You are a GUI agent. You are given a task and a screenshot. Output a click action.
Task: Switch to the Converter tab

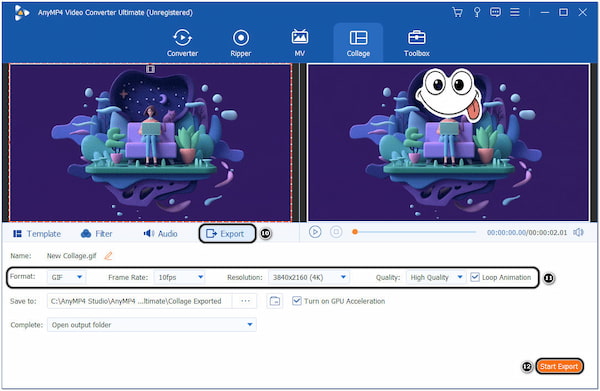[182, 43]
